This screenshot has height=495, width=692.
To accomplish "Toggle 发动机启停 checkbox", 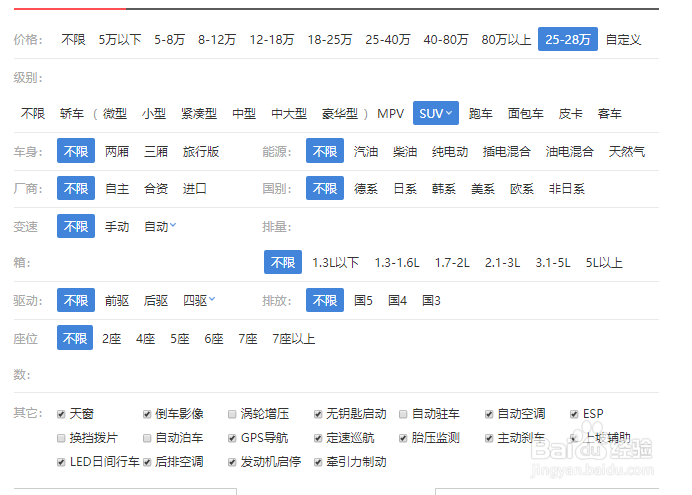I will click(x=232, y=462).
